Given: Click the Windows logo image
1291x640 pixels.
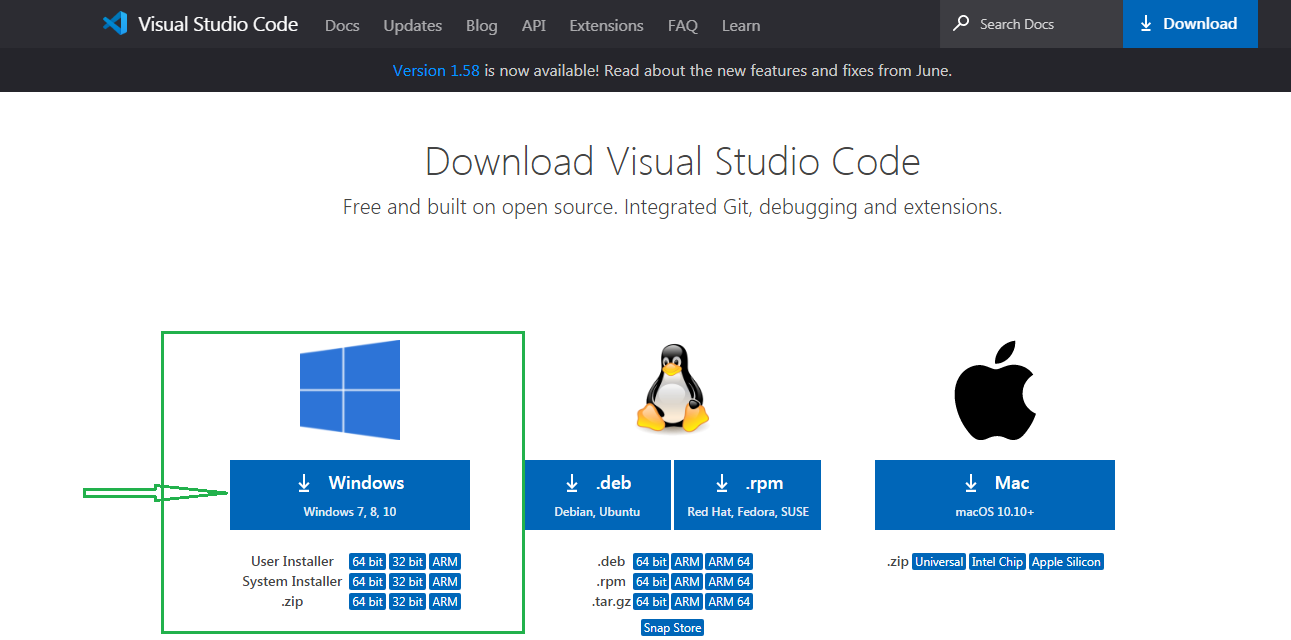Looking at the screenshot, I should pos(350,390).
